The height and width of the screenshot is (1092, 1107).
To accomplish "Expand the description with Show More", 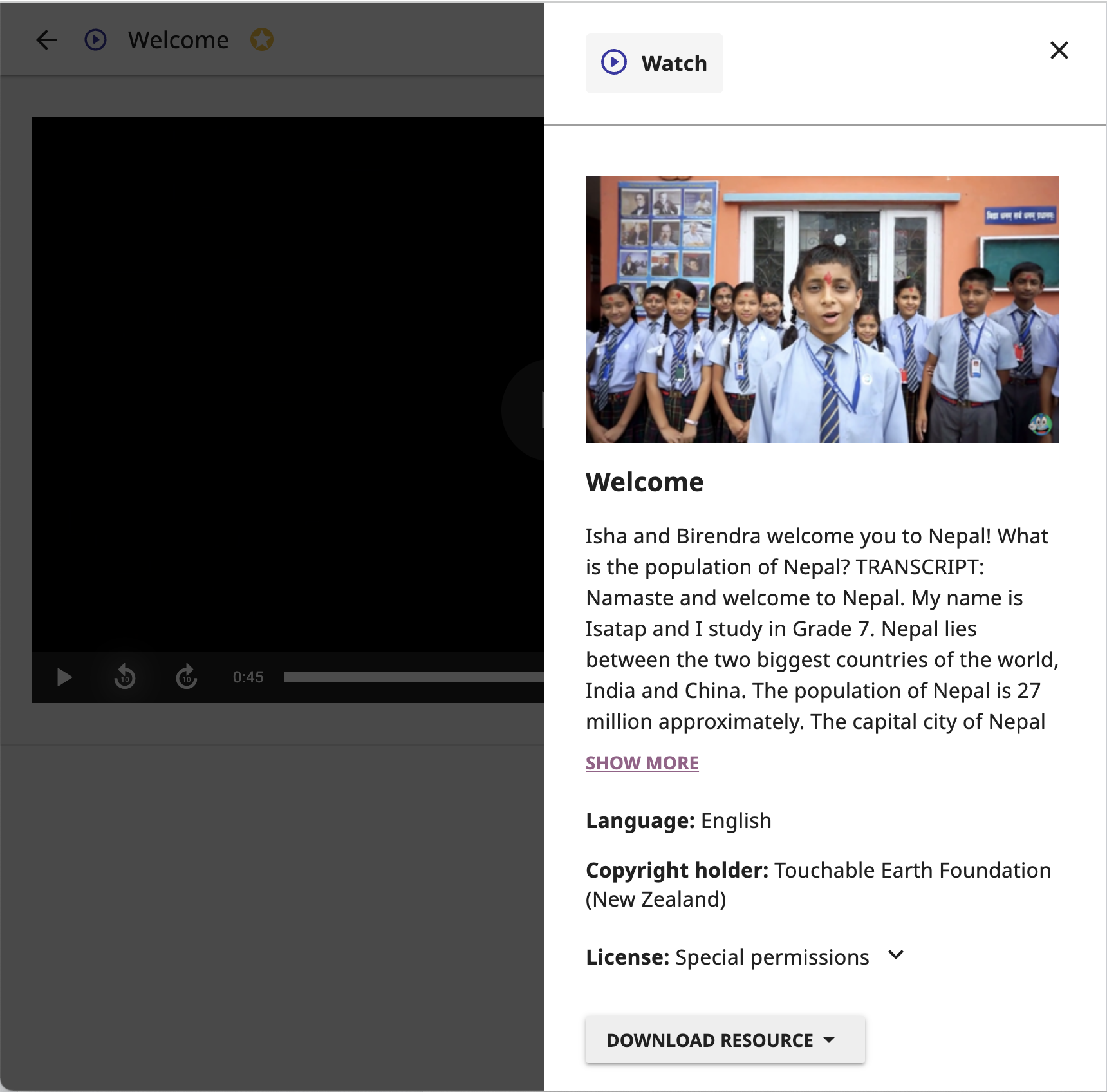I will point(642,762).
